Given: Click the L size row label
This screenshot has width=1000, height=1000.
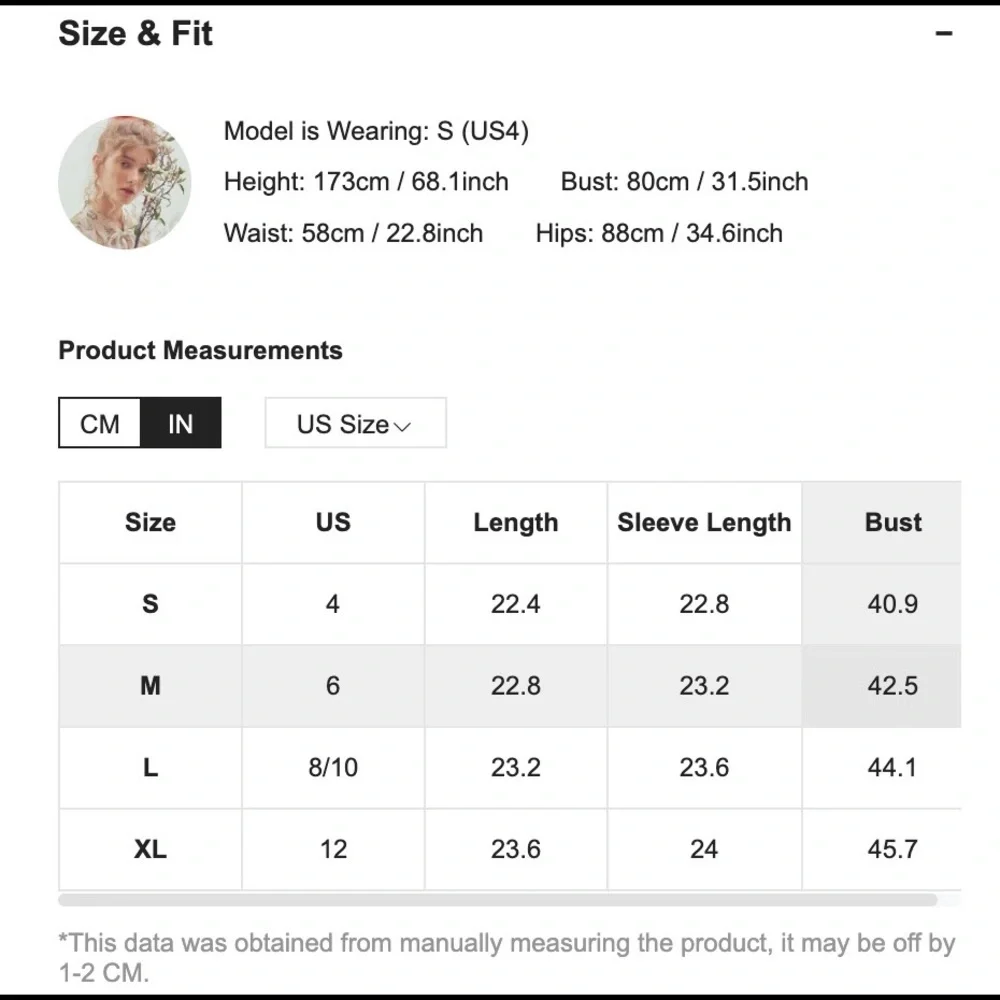Looking at the screenshot, I should (150, 768).
